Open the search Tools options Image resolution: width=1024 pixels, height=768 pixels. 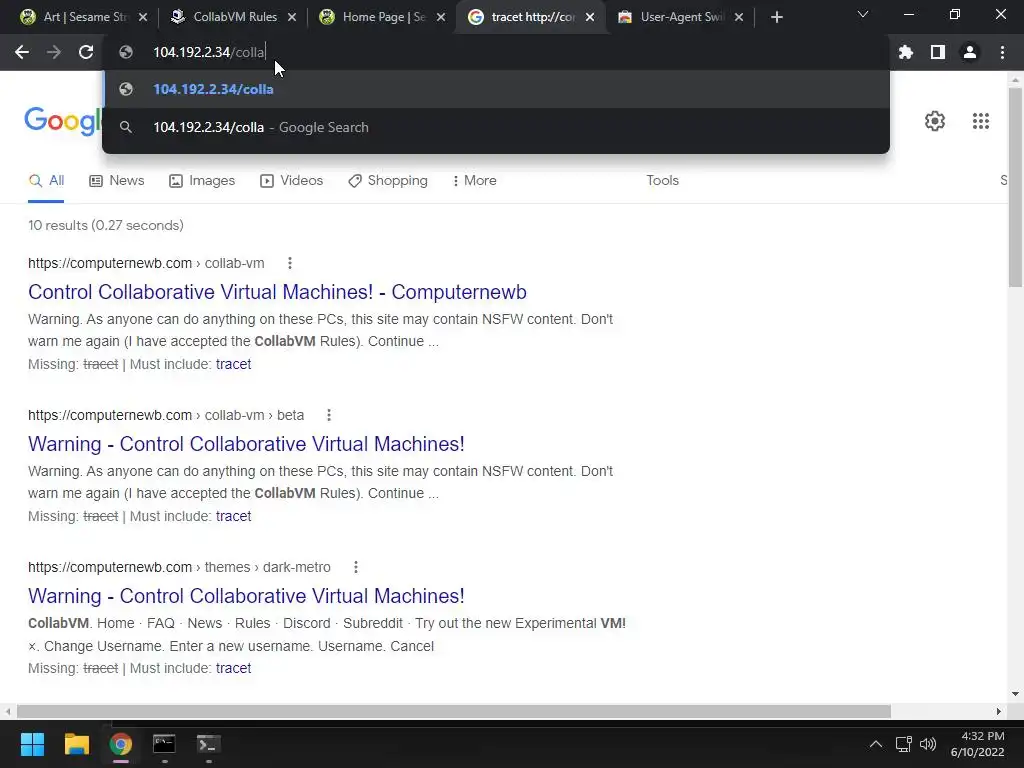point(662,180)
